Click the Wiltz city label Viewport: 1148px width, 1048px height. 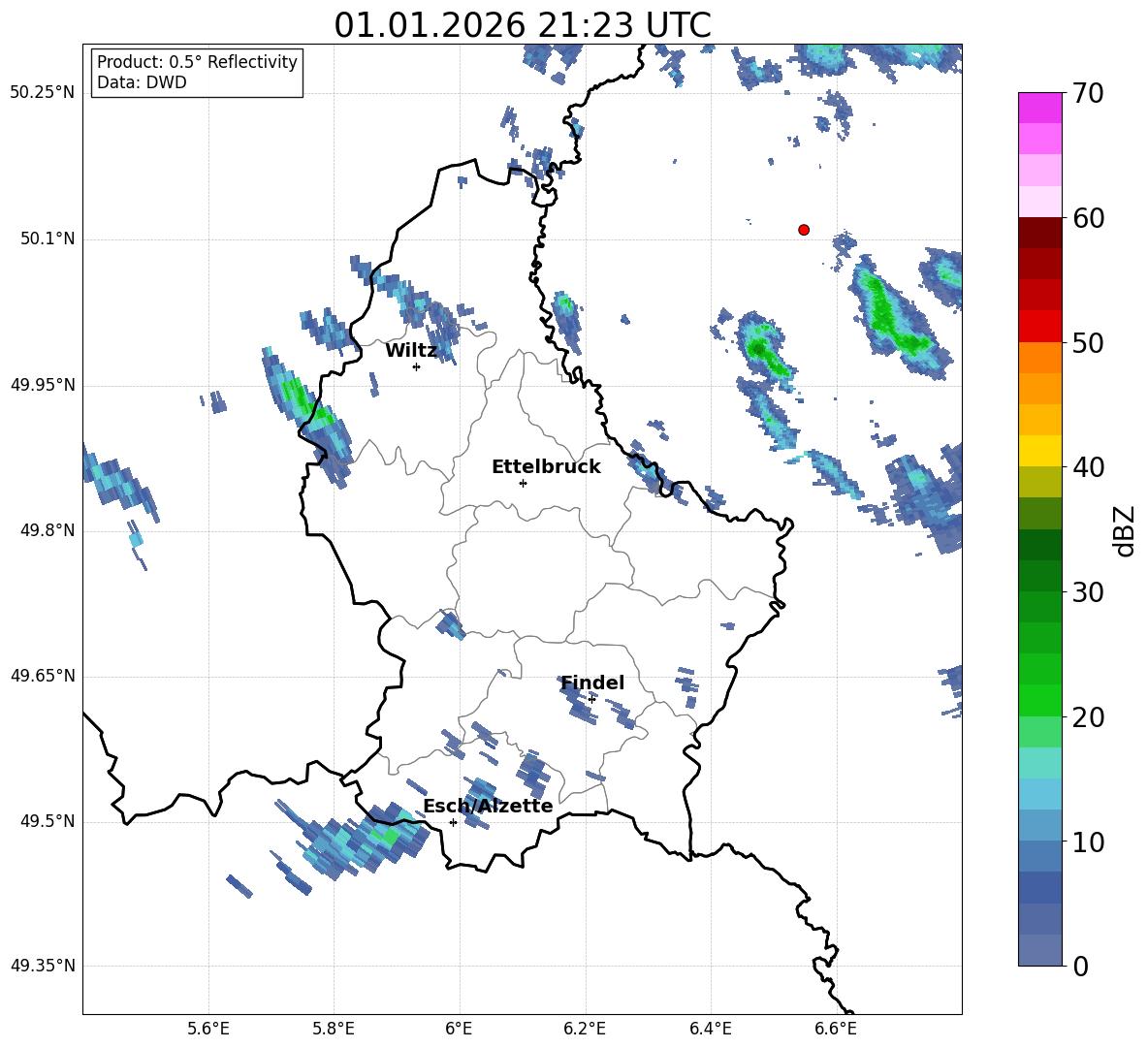[x=411, y=351]
